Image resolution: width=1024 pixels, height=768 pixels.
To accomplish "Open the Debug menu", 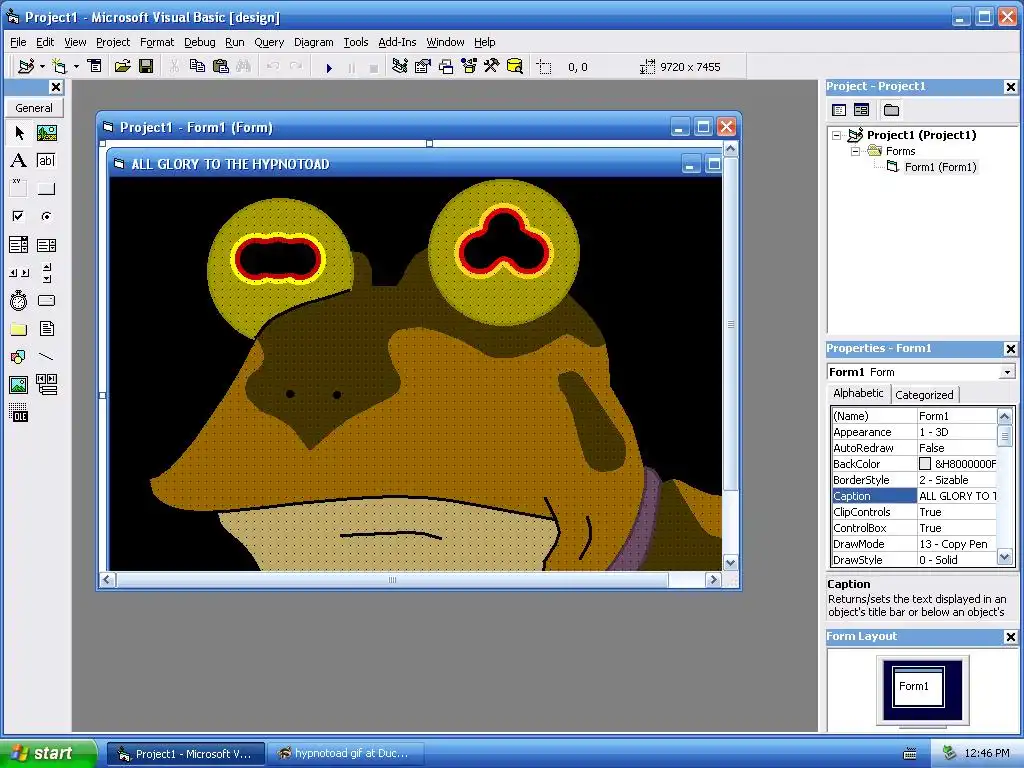I will point(199,42).
